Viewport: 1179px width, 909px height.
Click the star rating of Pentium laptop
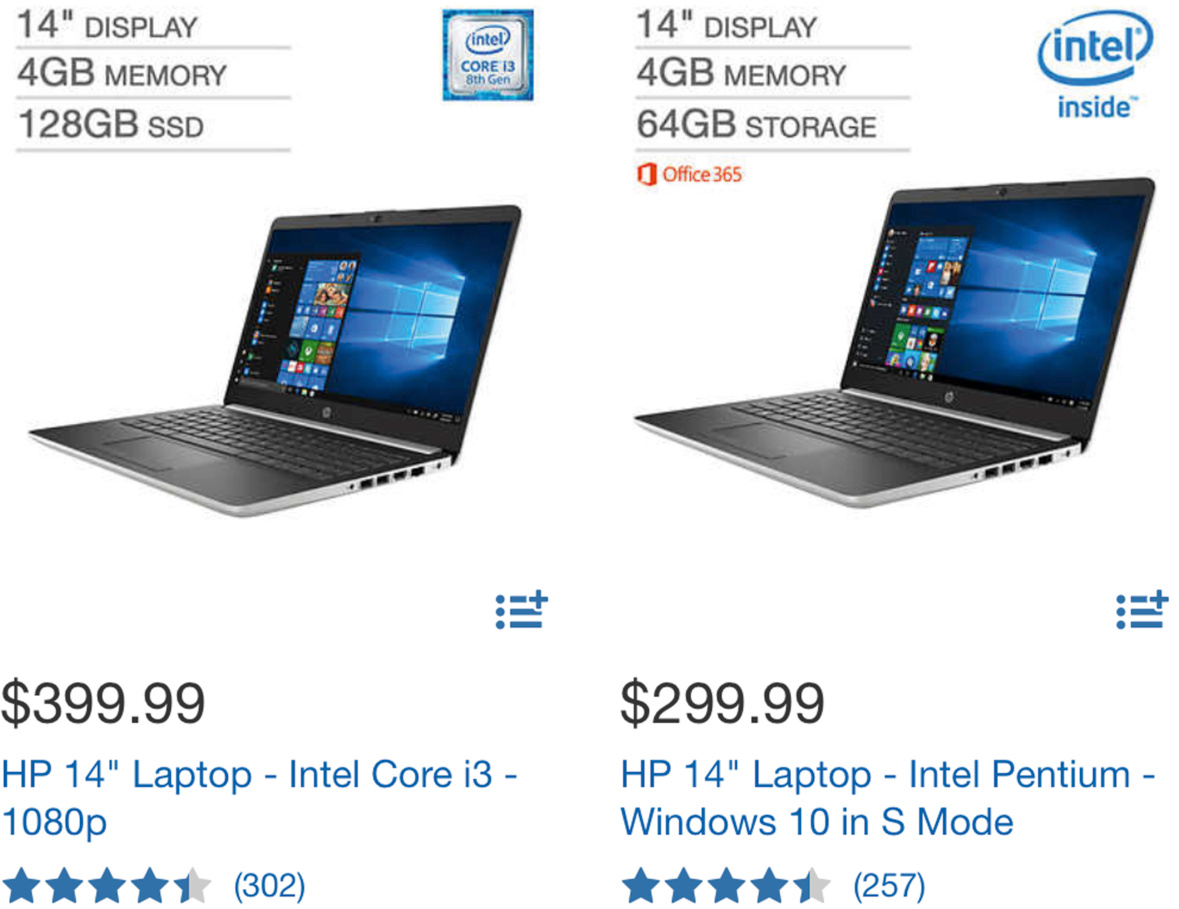(726, 886)
